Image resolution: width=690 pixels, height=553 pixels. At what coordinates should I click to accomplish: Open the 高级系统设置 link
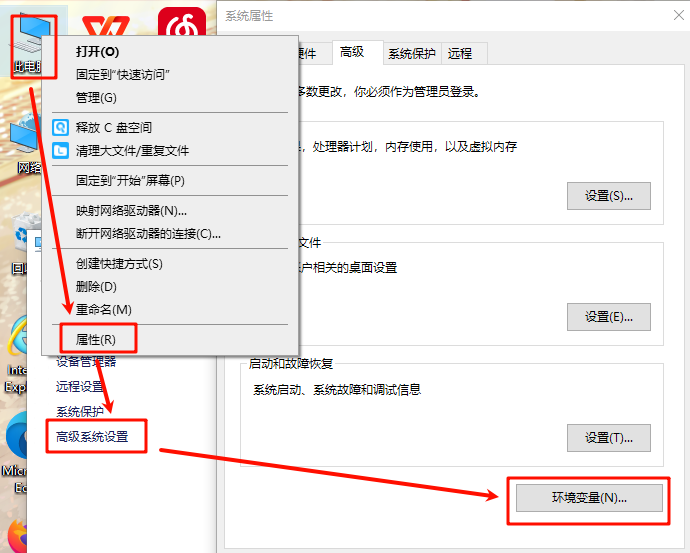(97, 437)
